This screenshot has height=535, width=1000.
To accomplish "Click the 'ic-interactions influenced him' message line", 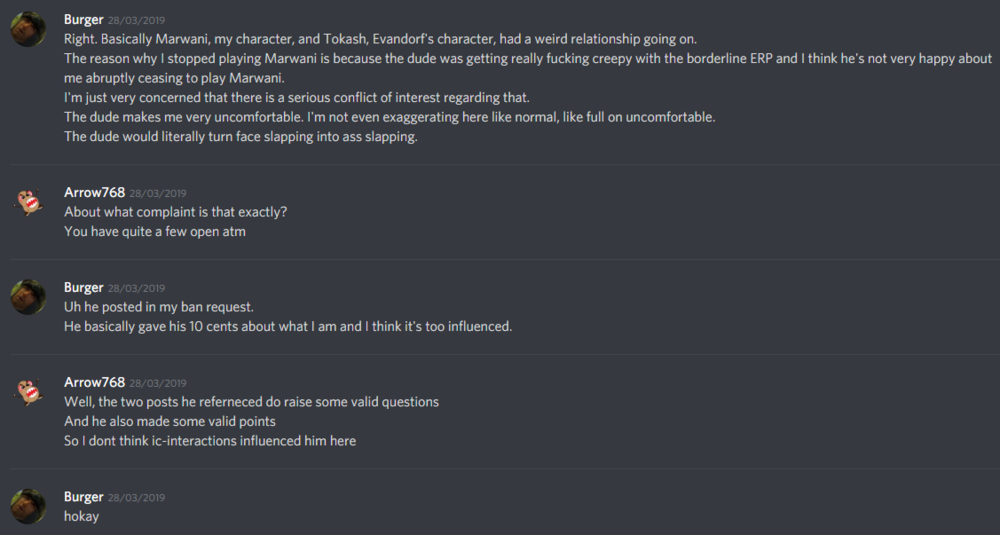I will (x=209, y=441).
